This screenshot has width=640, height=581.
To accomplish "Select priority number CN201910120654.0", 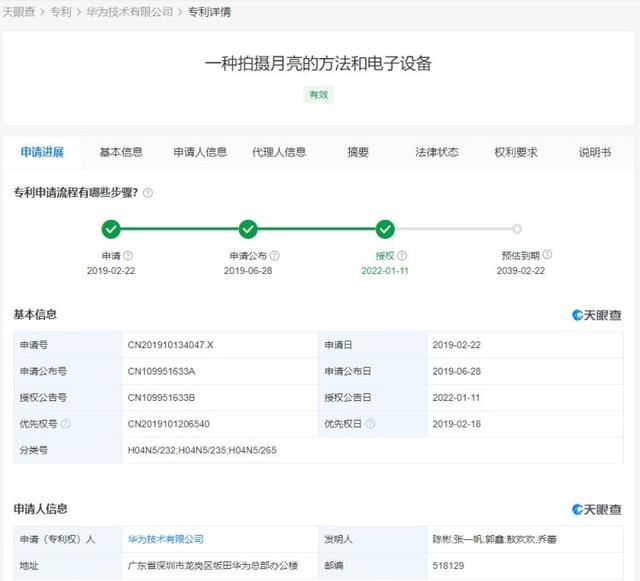I will coord(169,424).
